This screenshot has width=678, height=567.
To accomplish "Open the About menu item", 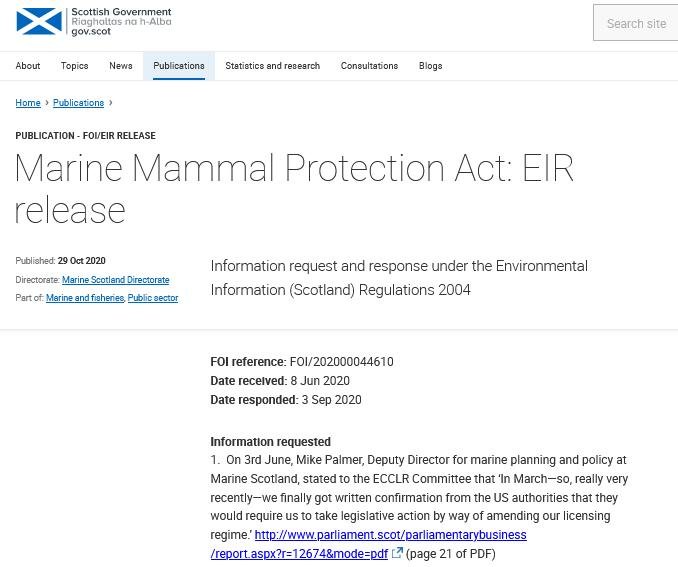I will point(28,66).
